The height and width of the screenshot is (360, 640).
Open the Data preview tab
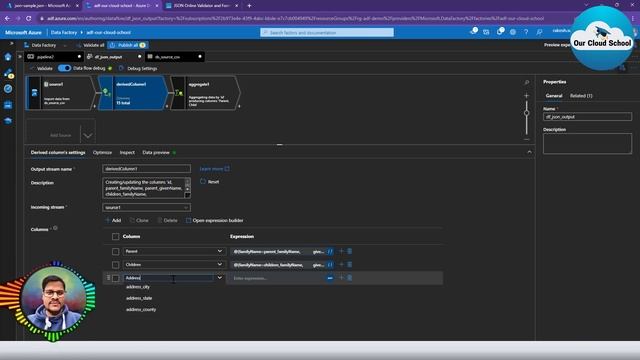156,152
